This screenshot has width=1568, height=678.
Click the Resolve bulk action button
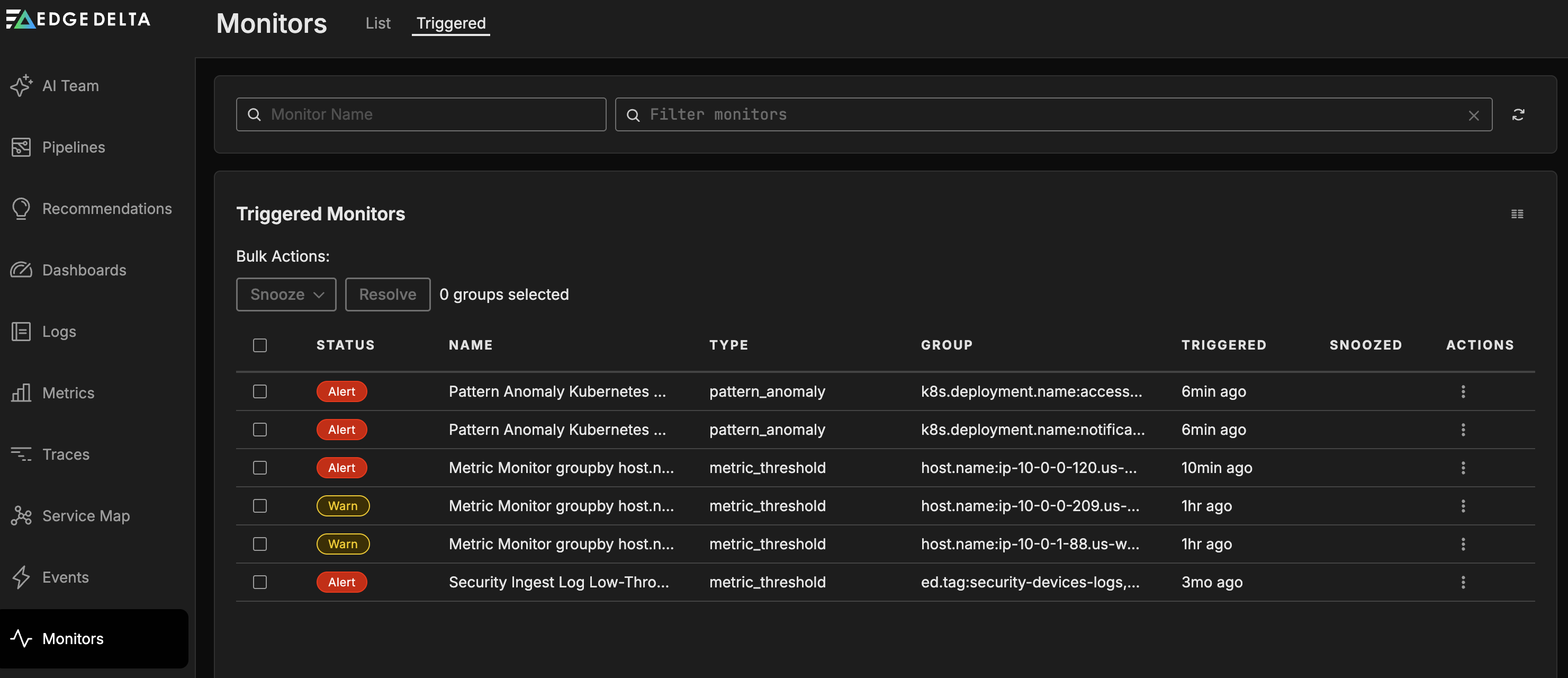point(387,294)
